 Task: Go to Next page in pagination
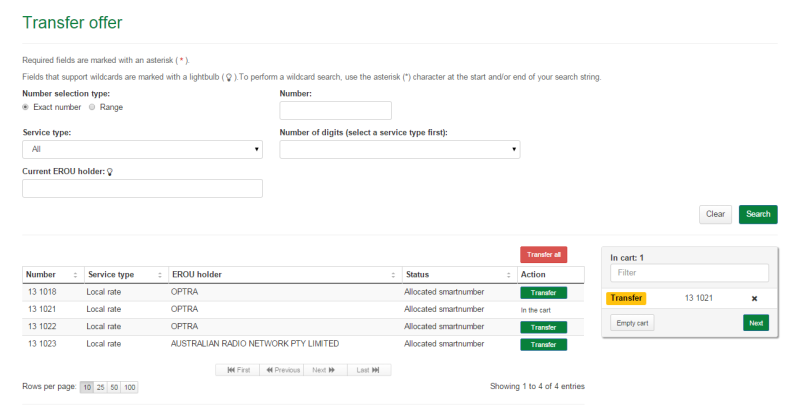click(x=326, y=370)
